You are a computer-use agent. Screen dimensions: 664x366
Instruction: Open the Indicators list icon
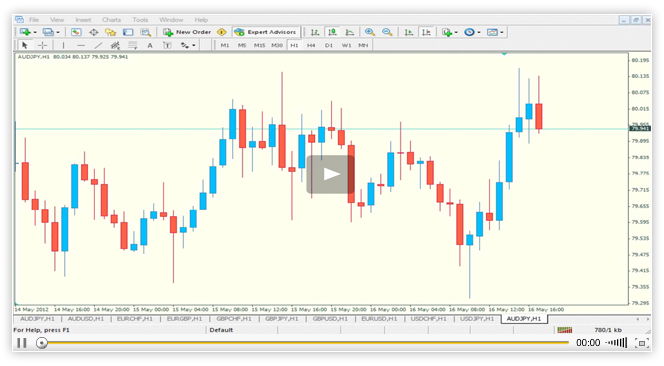tap(447, 32)
